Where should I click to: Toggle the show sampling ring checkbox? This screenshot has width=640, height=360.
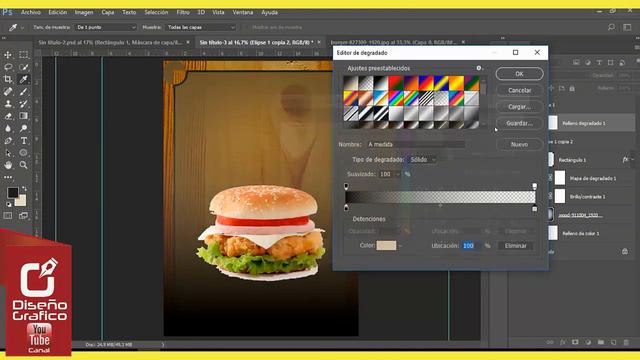[x=246, y=27]
